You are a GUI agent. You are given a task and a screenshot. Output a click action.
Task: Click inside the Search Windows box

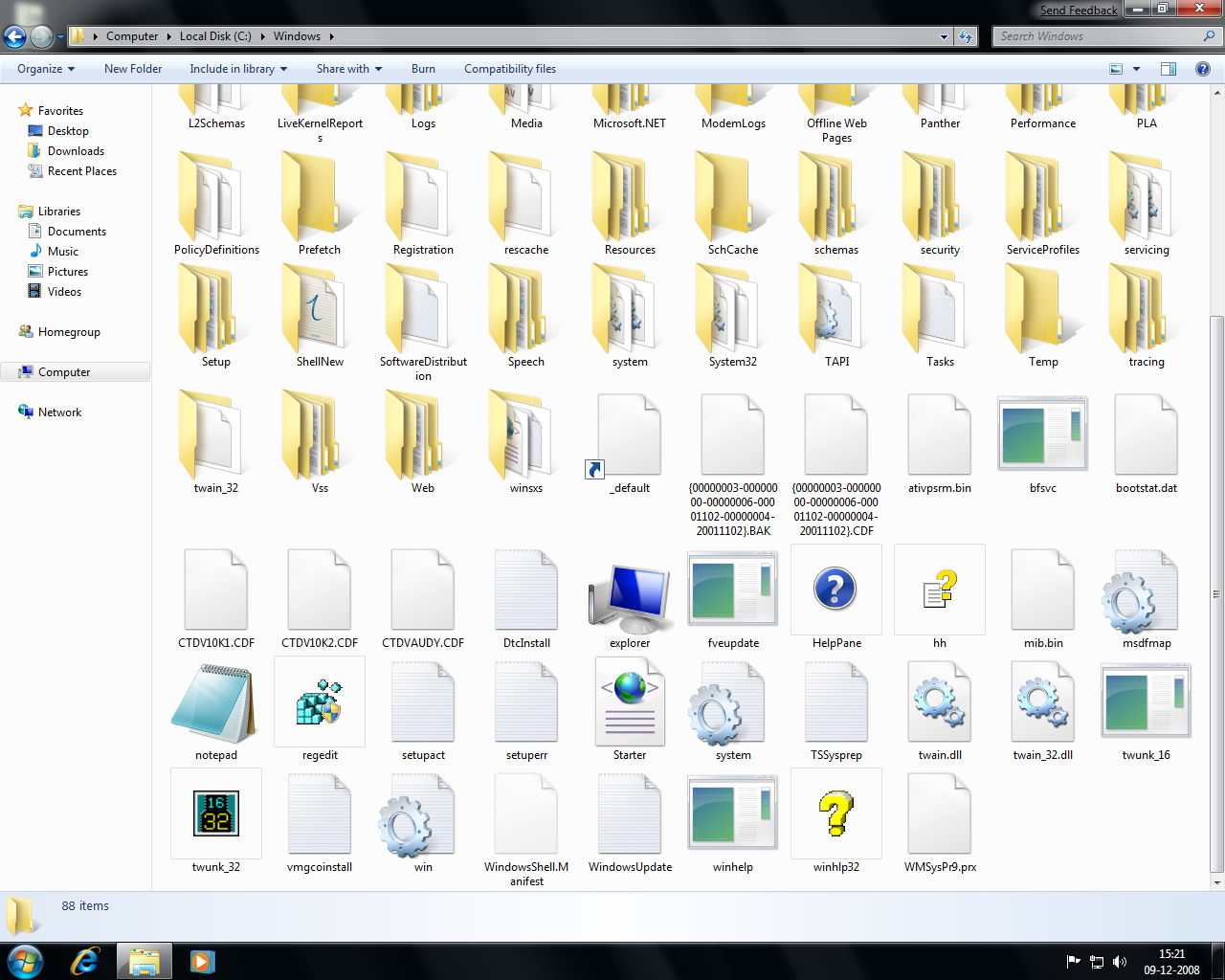click(1101, 35)
